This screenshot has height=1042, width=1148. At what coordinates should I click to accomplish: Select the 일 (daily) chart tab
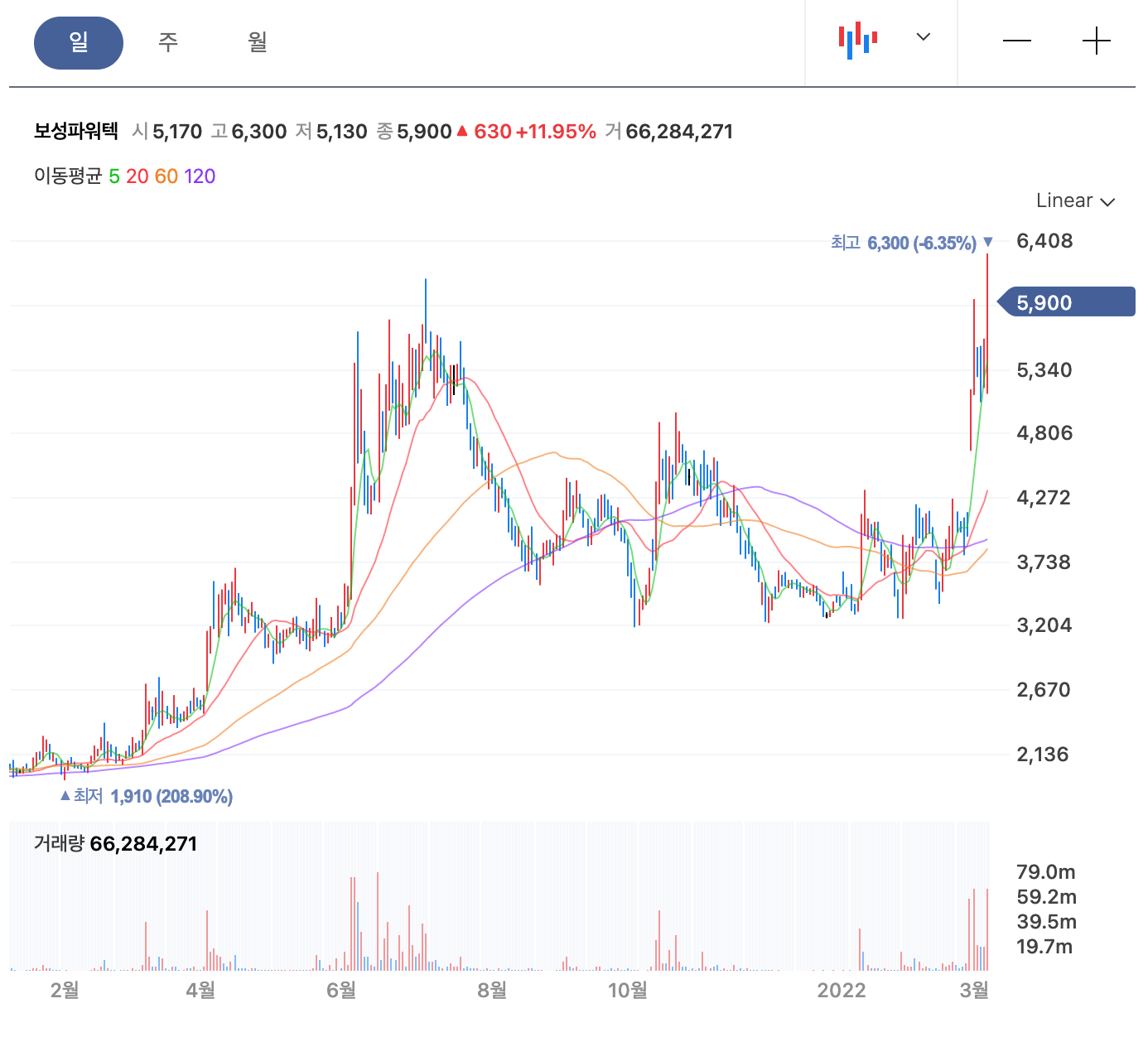(x=79, y=43)
